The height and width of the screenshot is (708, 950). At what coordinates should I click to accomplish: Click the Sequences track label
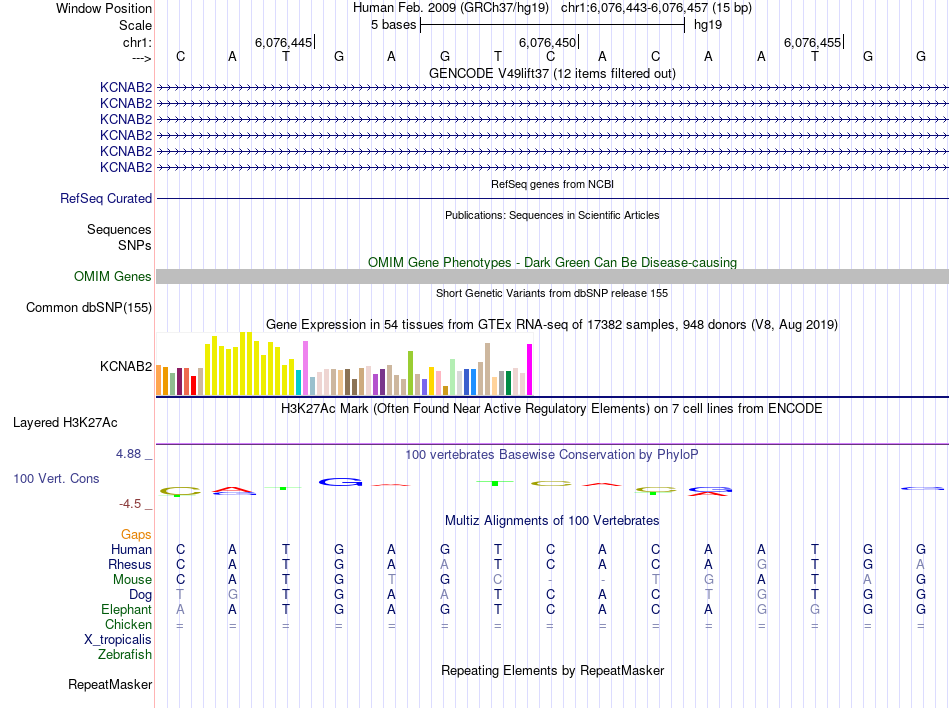119,230
